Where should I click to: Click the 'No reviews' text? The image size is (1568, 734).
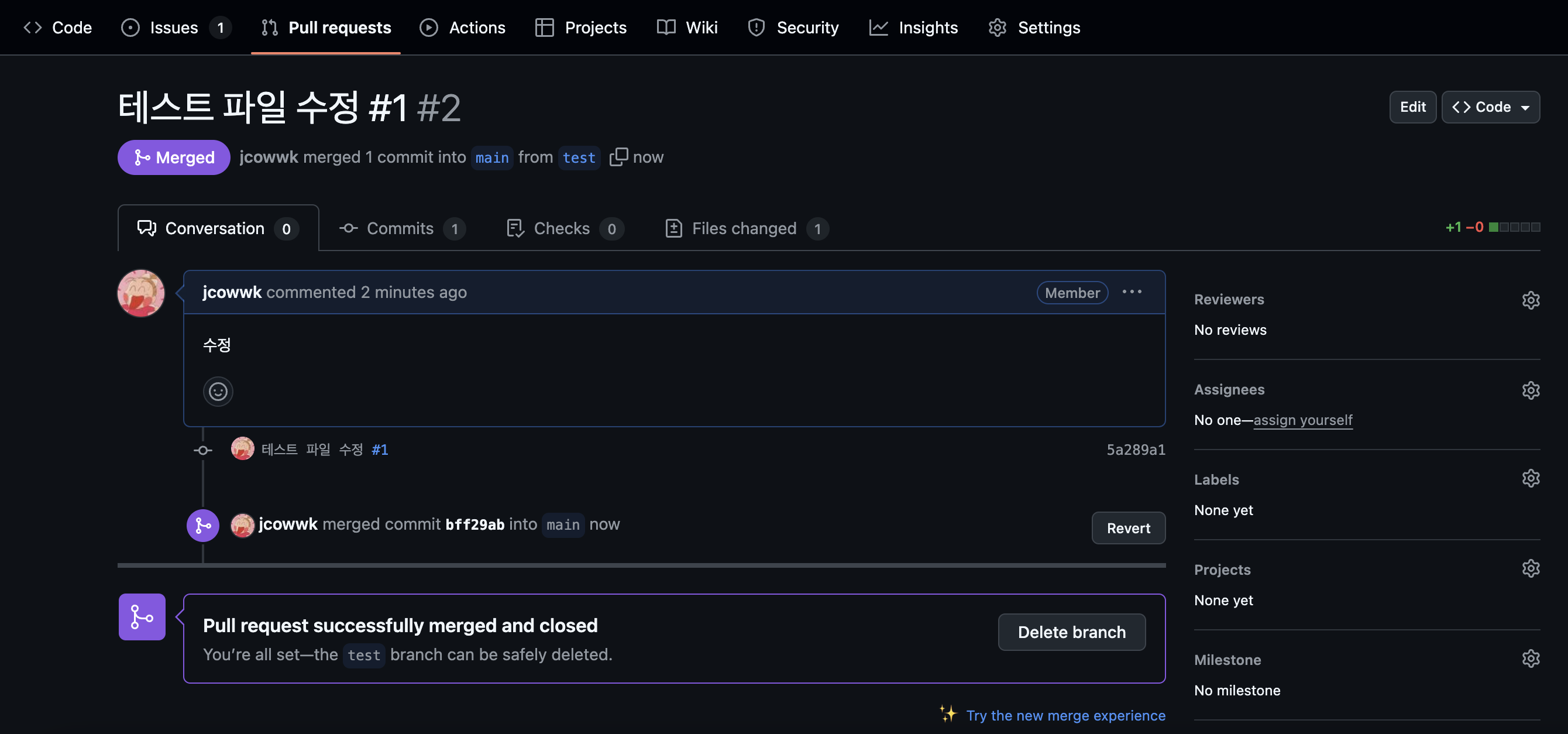pyautogui.click(x=1230, y=330)
